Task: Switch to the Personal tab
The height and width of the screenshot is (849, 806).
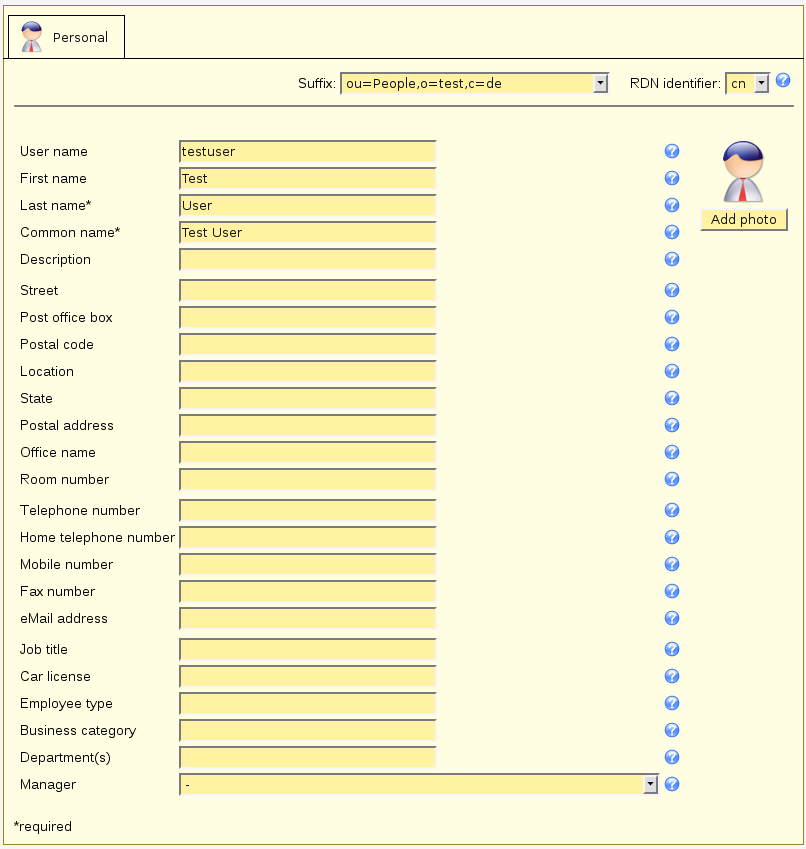Action: click(x=66, y=37)
